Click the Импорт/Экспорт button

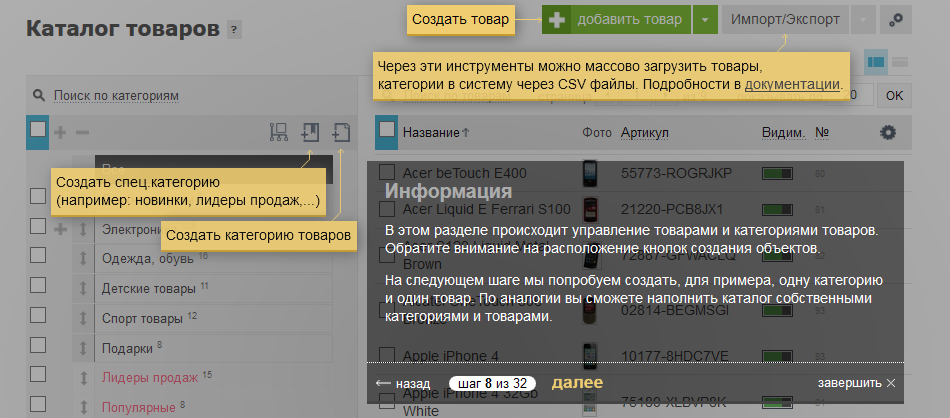785,20
